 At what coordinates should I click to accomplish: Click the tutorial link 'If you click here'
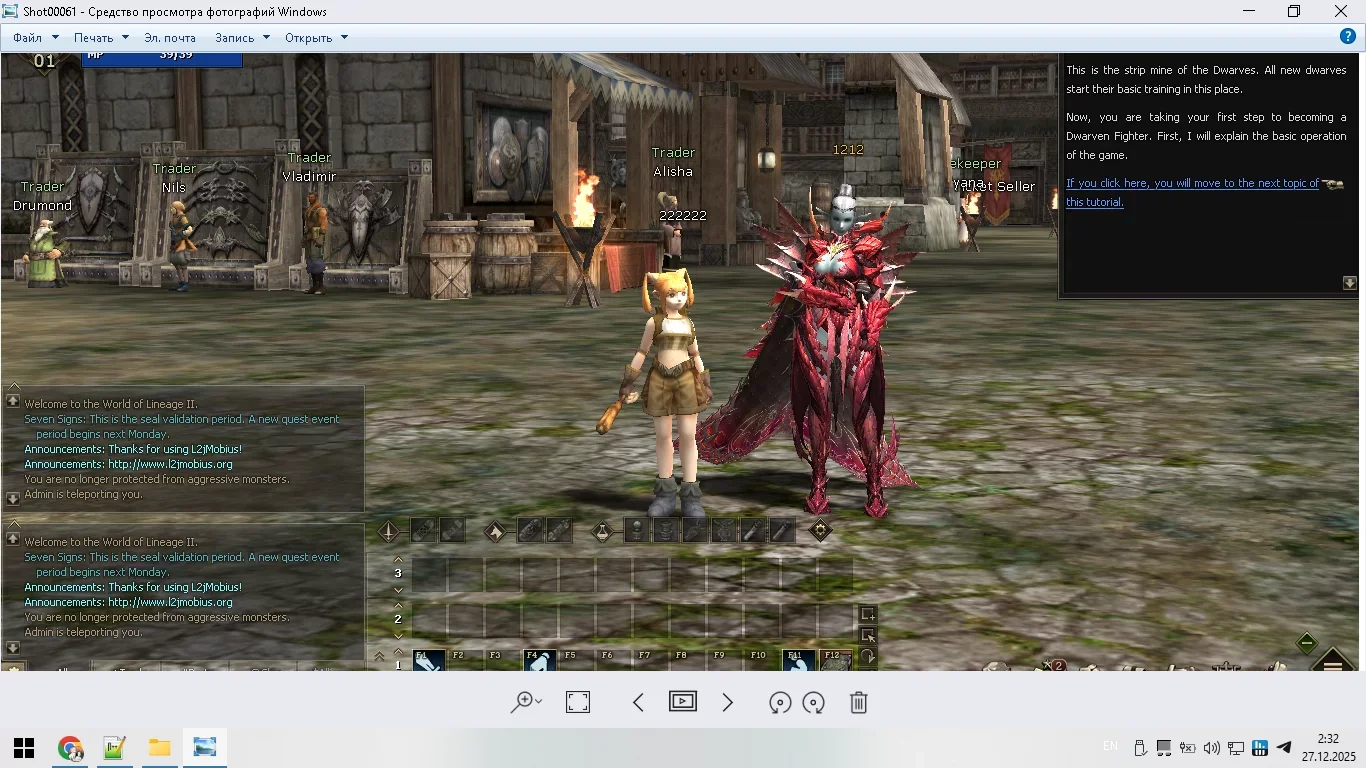(x=1193, y=192)
